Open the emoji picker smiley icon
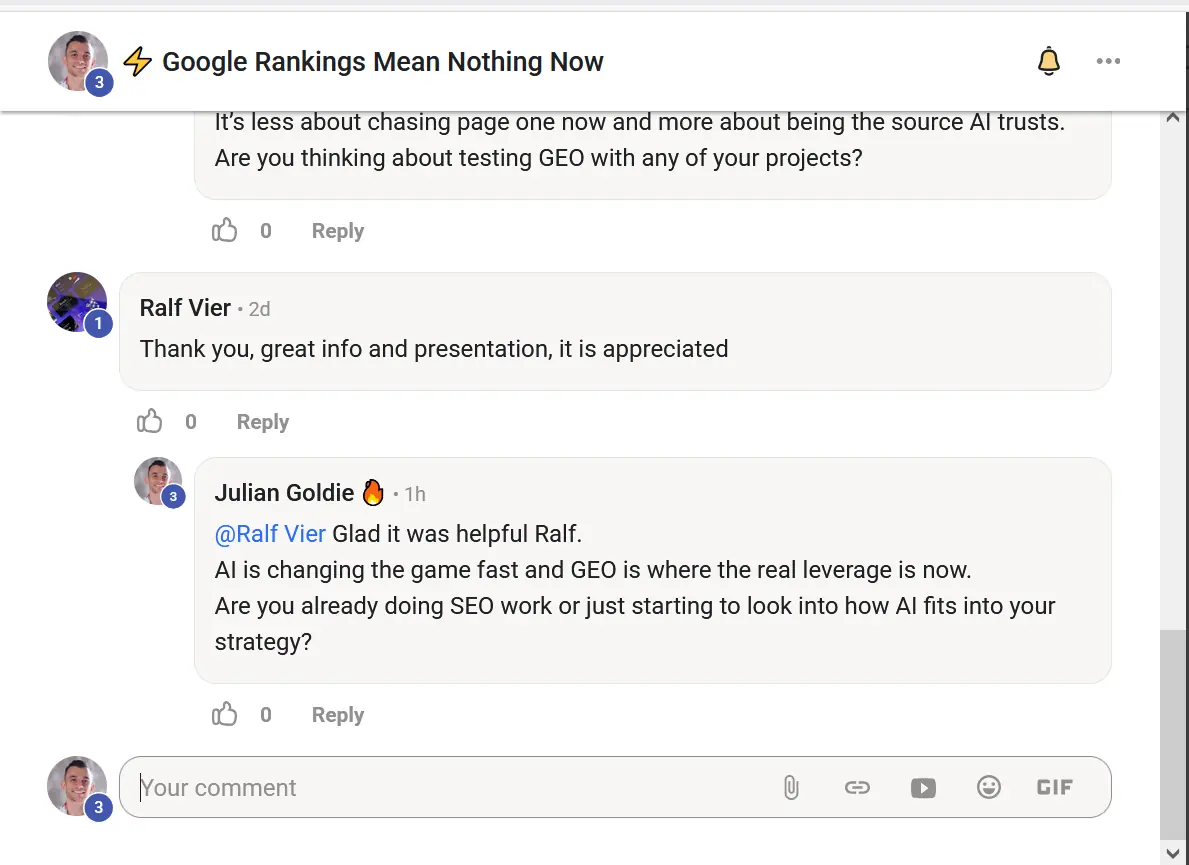1189x865 pixels. (989, 788)
